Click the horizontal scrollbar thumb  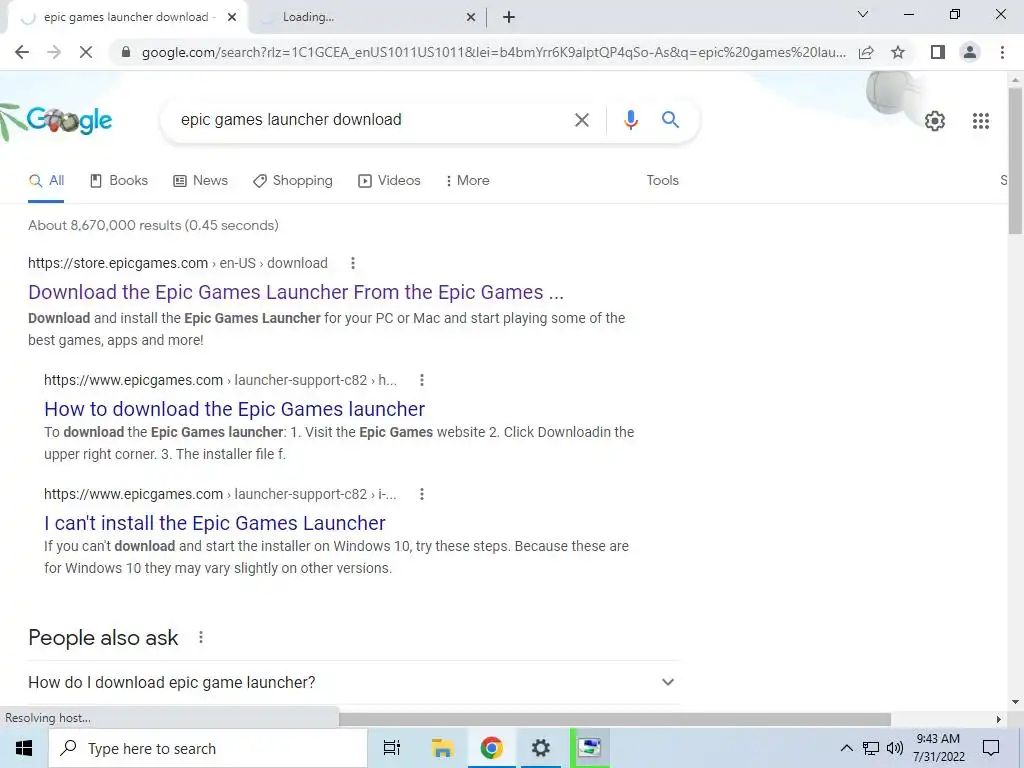point(615,719)
